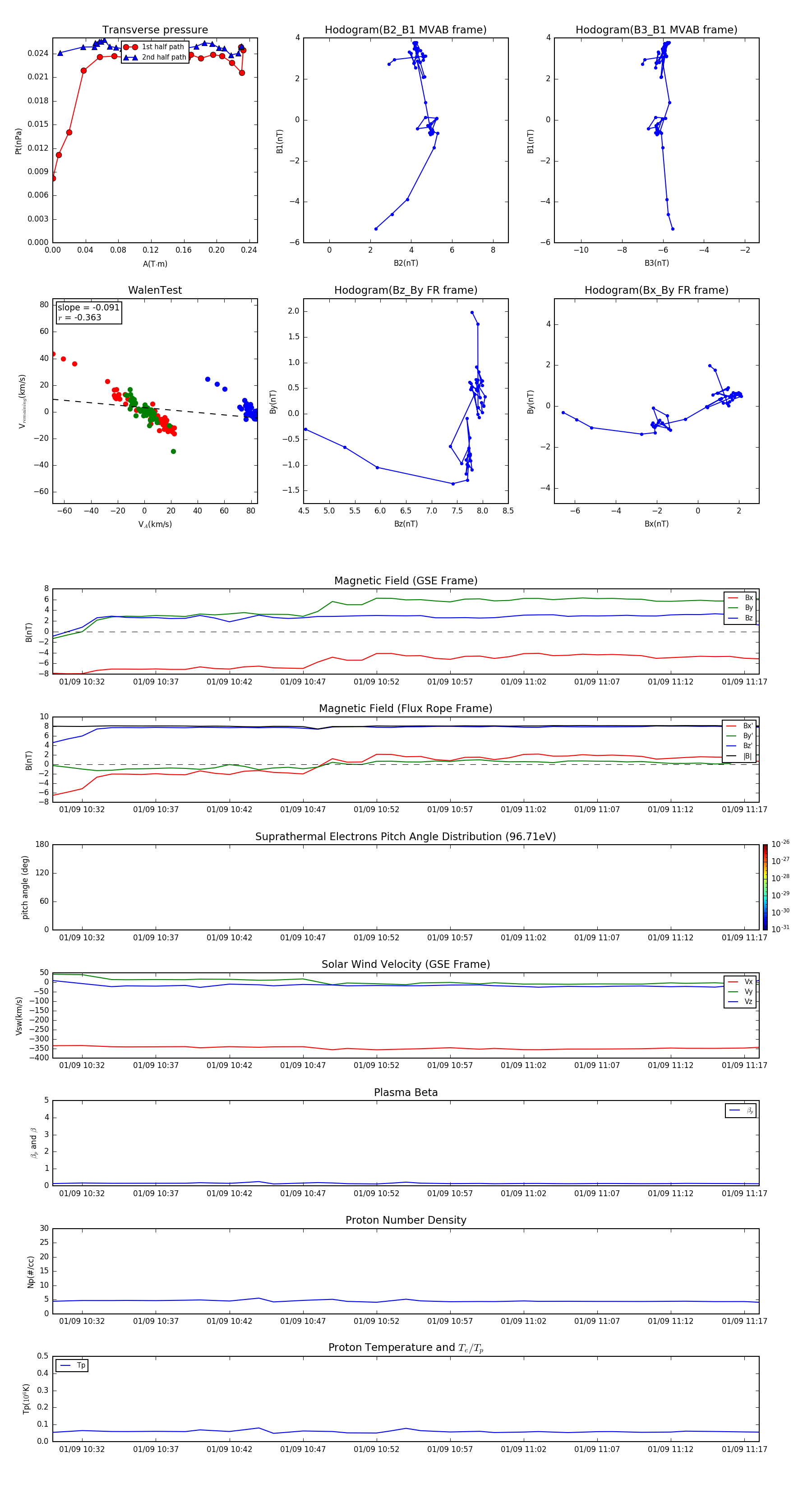The width and height of the screenshot is (812, 1489).
Task: Click the "WalenTest" plot title
Action: coord(155,290)
